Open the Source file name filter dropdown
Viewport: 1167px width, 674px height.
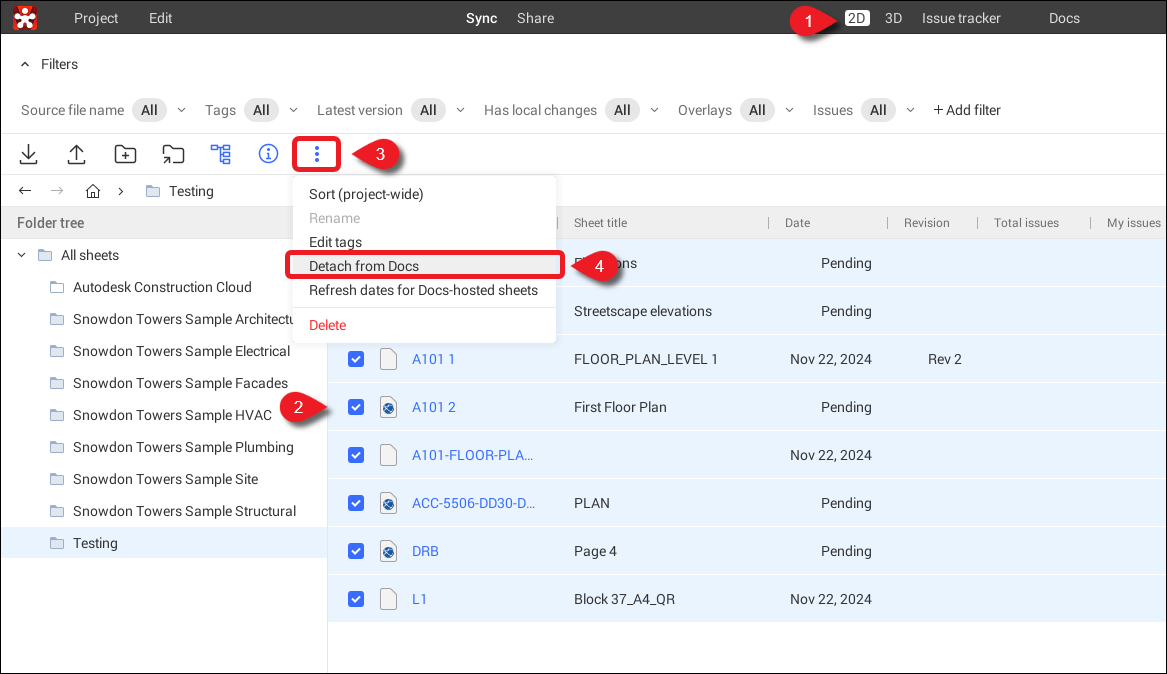coord(162,110)
